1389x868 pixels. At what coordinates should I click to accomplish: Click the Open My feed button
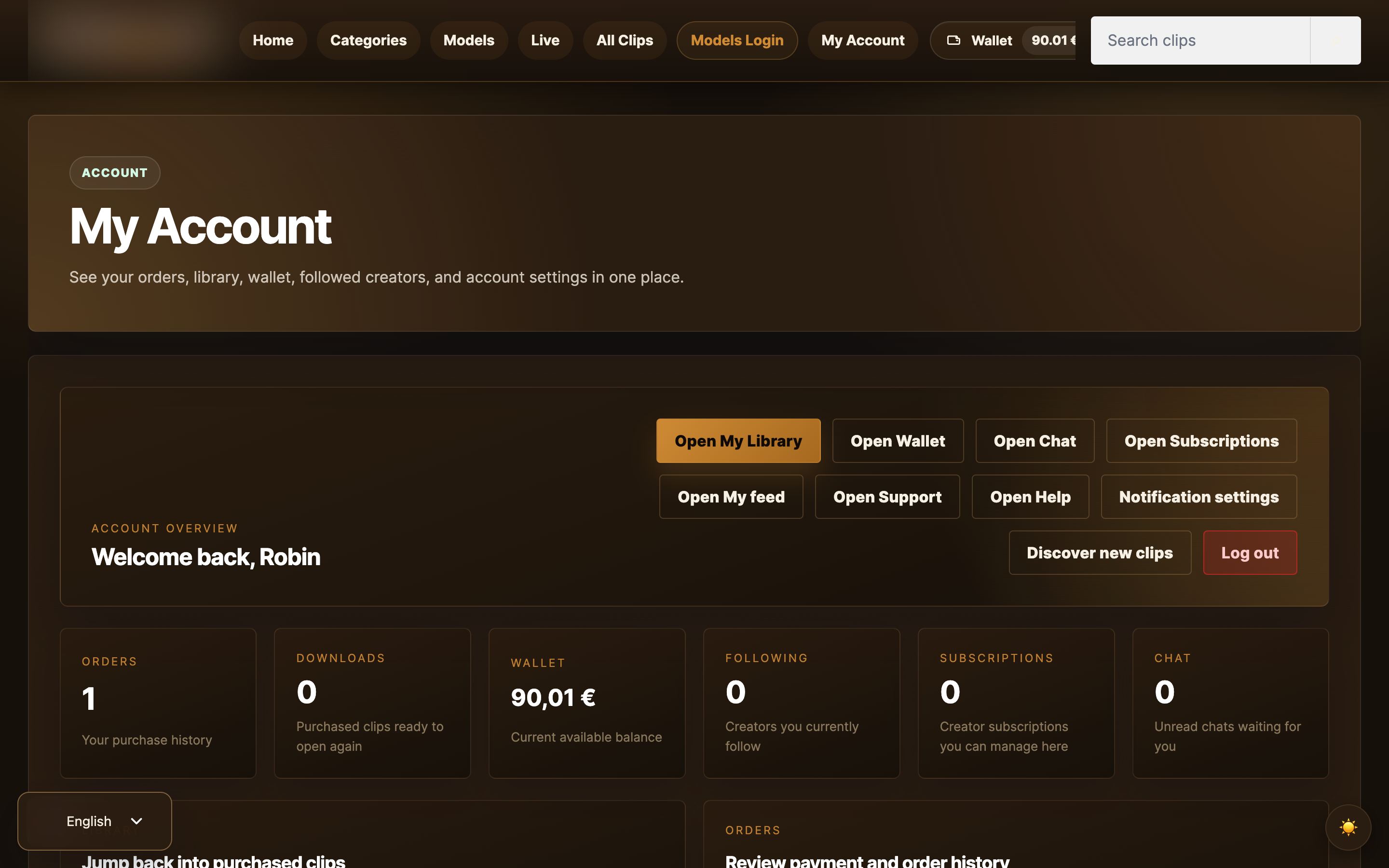click(x=731, y=497)
